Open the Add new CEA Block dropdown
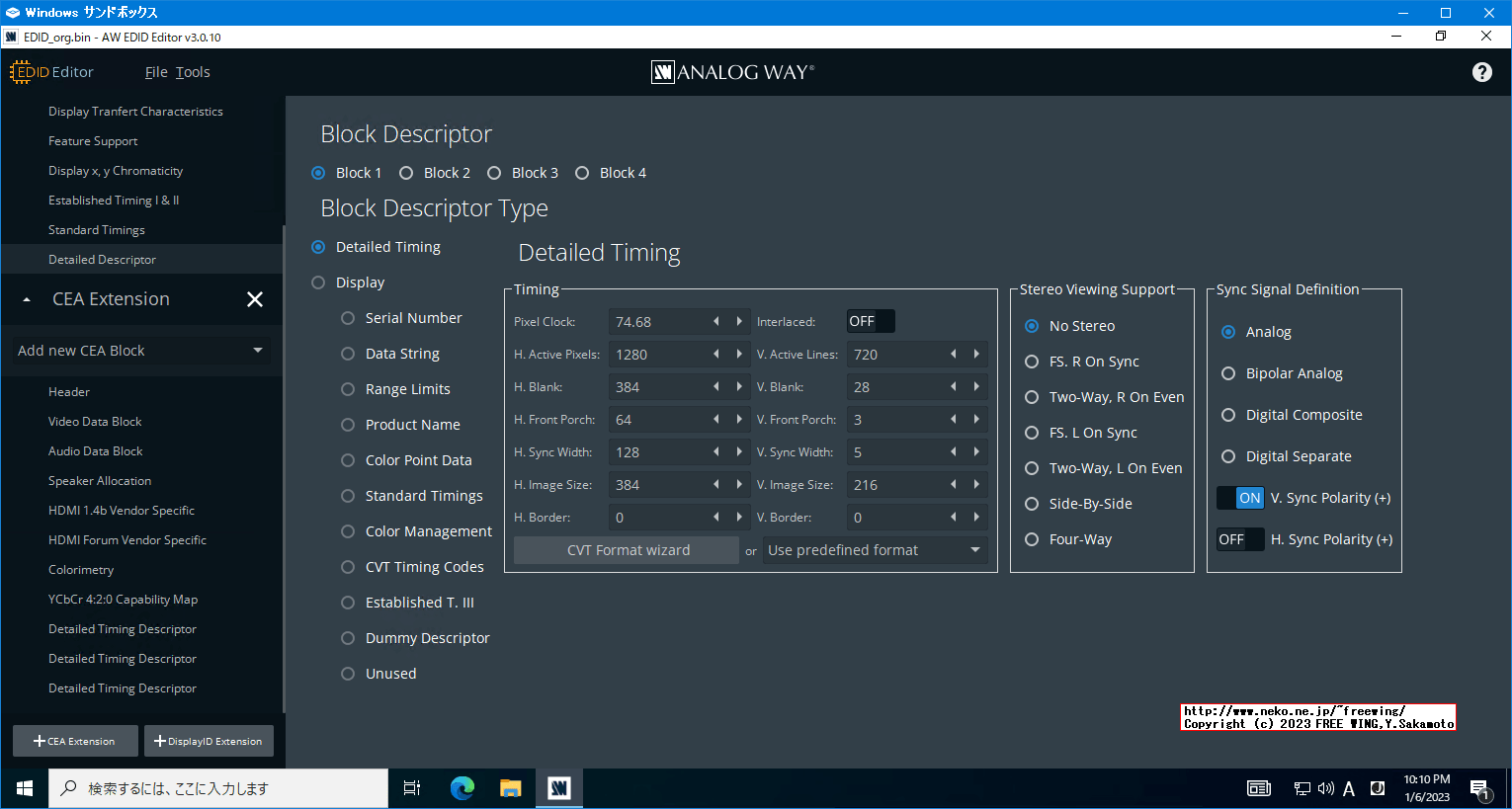Image resolution: width=1512 pixels, height=809 pixels. point(141,351)
